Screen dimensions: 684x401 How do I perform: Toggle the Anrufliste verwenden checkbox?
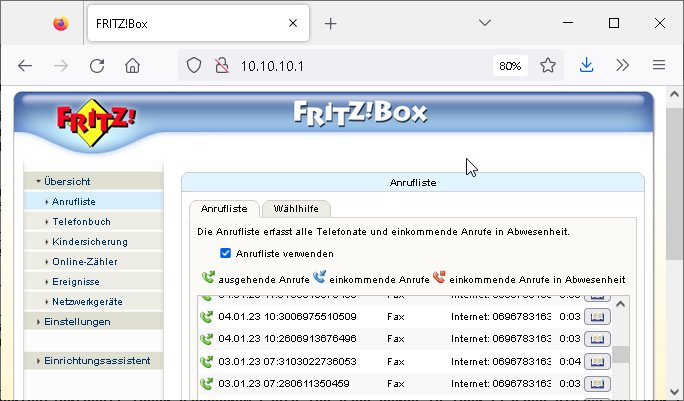point(225,253)
